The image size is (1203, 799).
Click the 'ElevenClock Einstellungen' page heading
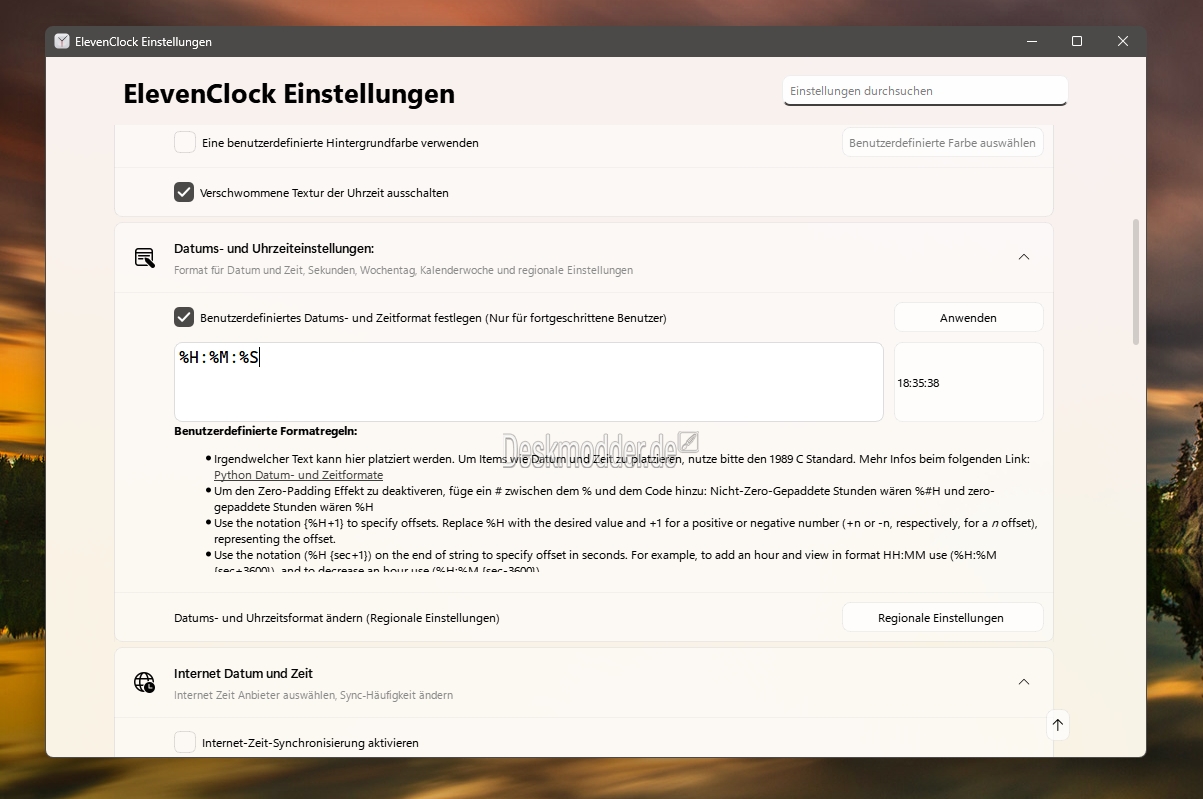point(289,94)
